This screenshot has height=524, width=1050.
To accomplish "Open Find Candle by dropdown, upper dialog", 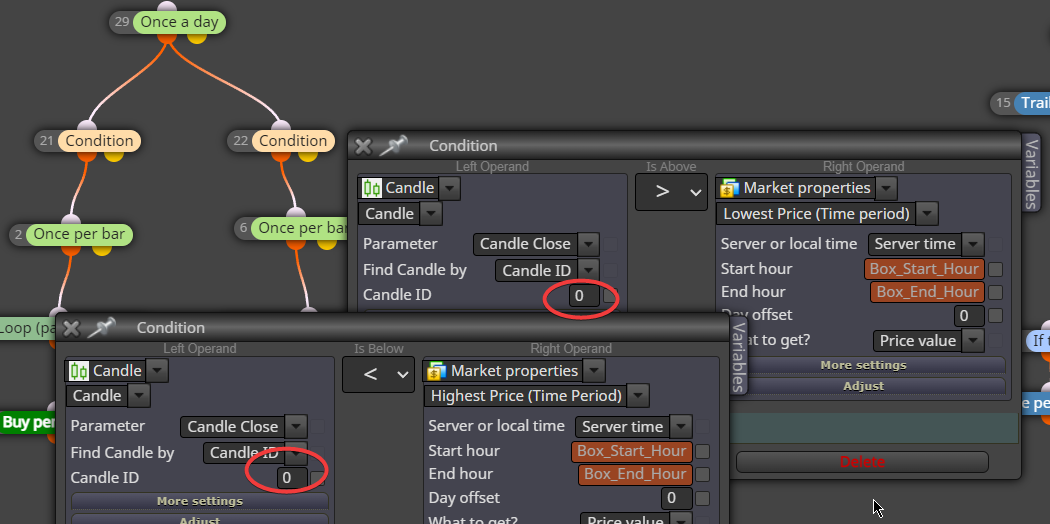I will [x=588, y=270].
